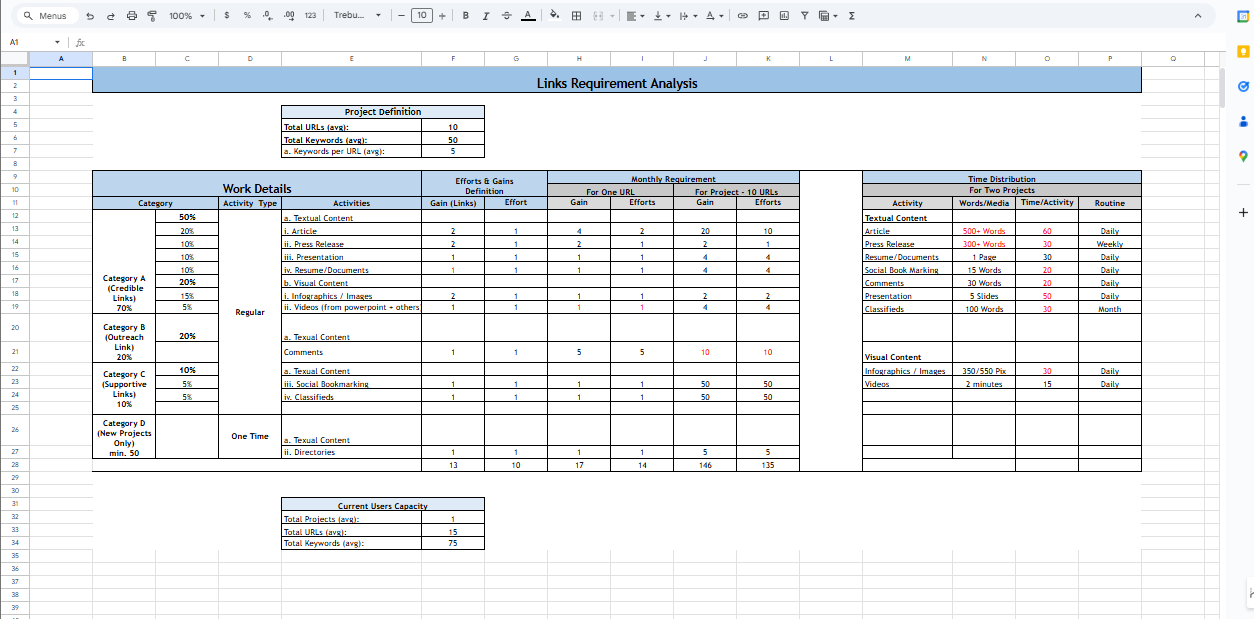
Task: Select the Links Requirement Analysis title cell
Action: [x=616, y=84]
